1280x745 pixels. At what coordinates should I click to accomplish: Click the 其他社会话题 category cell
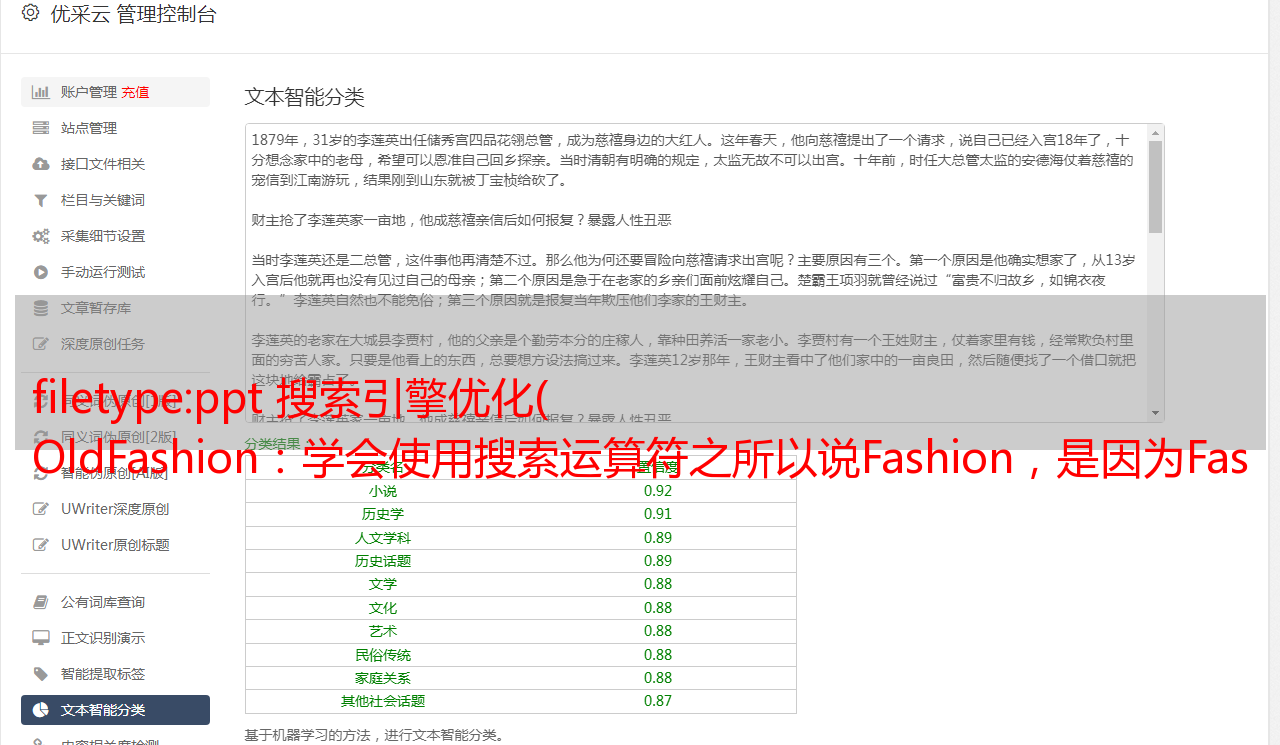383,701
